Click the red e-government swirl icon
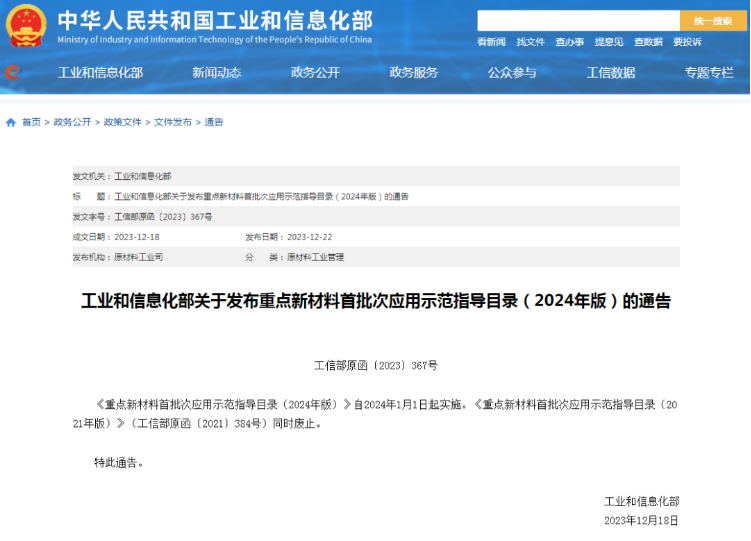The image size is (751, 541). [x=13, y=73]
